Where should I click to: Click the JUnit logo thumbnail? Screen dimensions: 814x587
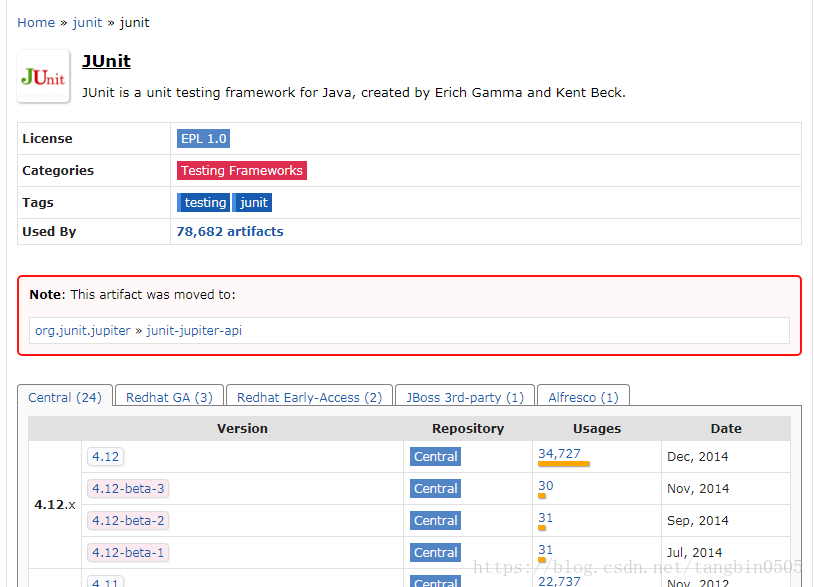pos(44,77)
